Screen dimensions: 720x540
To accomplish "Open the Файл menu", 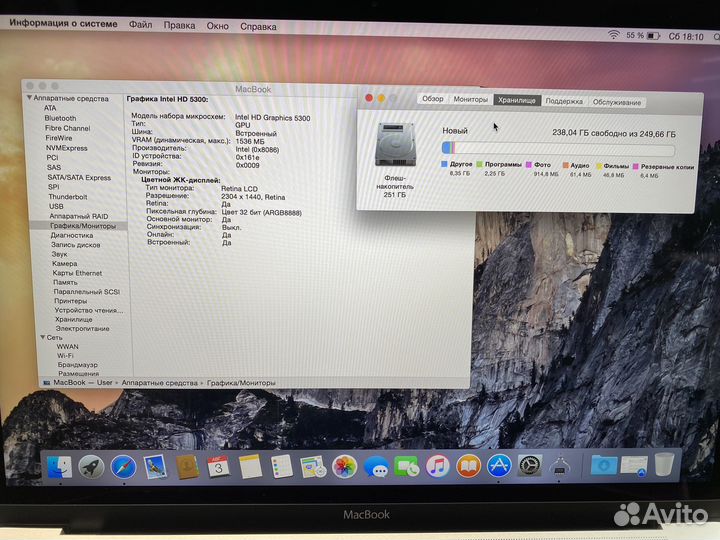I will tap(141, 24).
